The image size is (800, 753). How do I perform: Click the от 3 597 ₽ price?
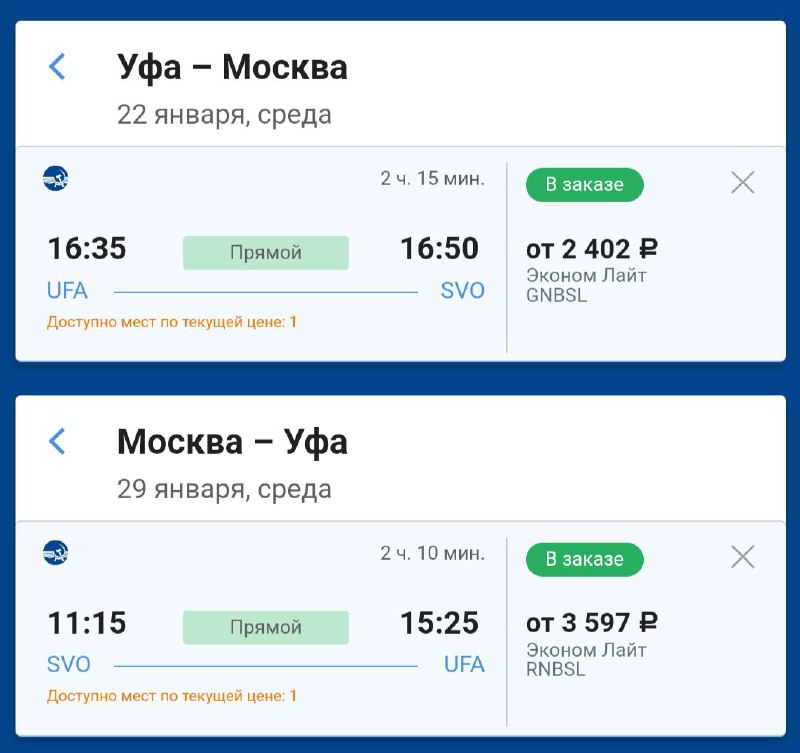(x=591, y=623)
